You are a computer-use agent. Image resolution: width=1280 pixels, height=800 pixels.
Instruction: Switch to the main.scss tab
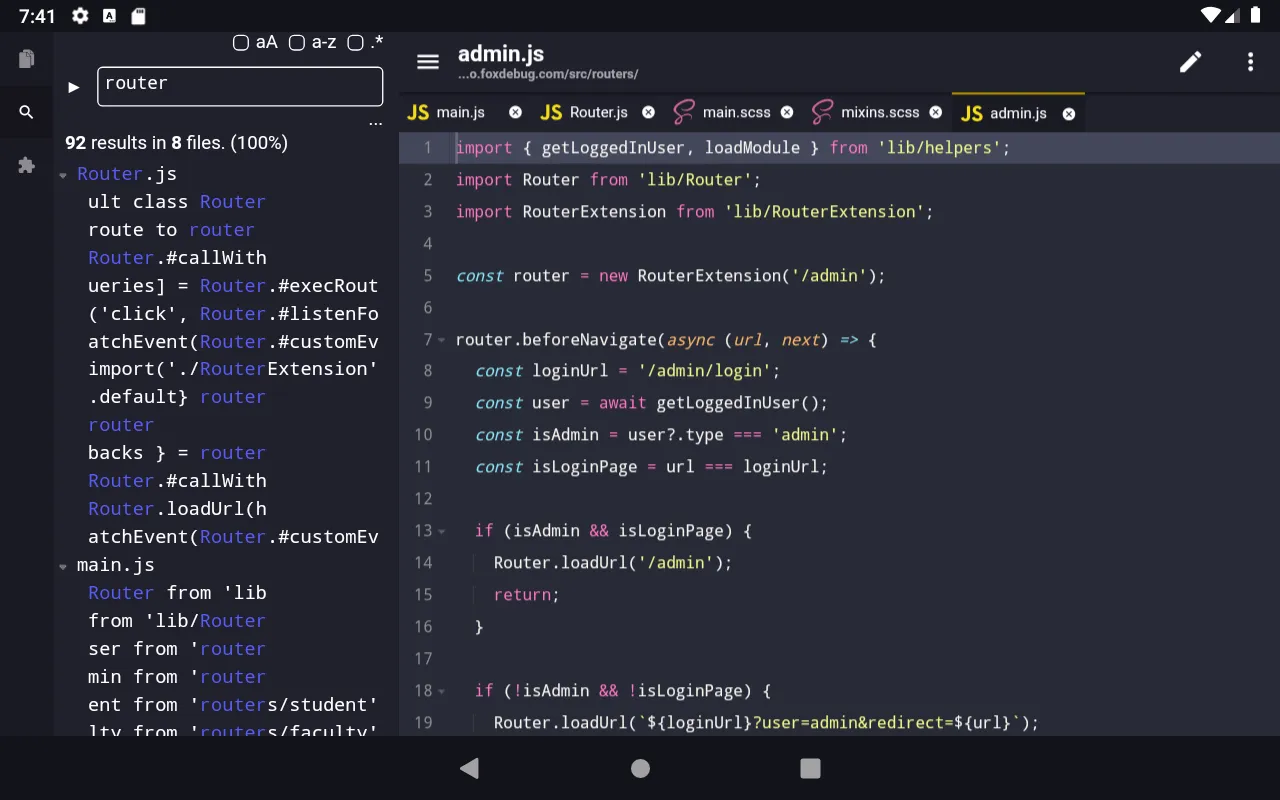(737, 113)
